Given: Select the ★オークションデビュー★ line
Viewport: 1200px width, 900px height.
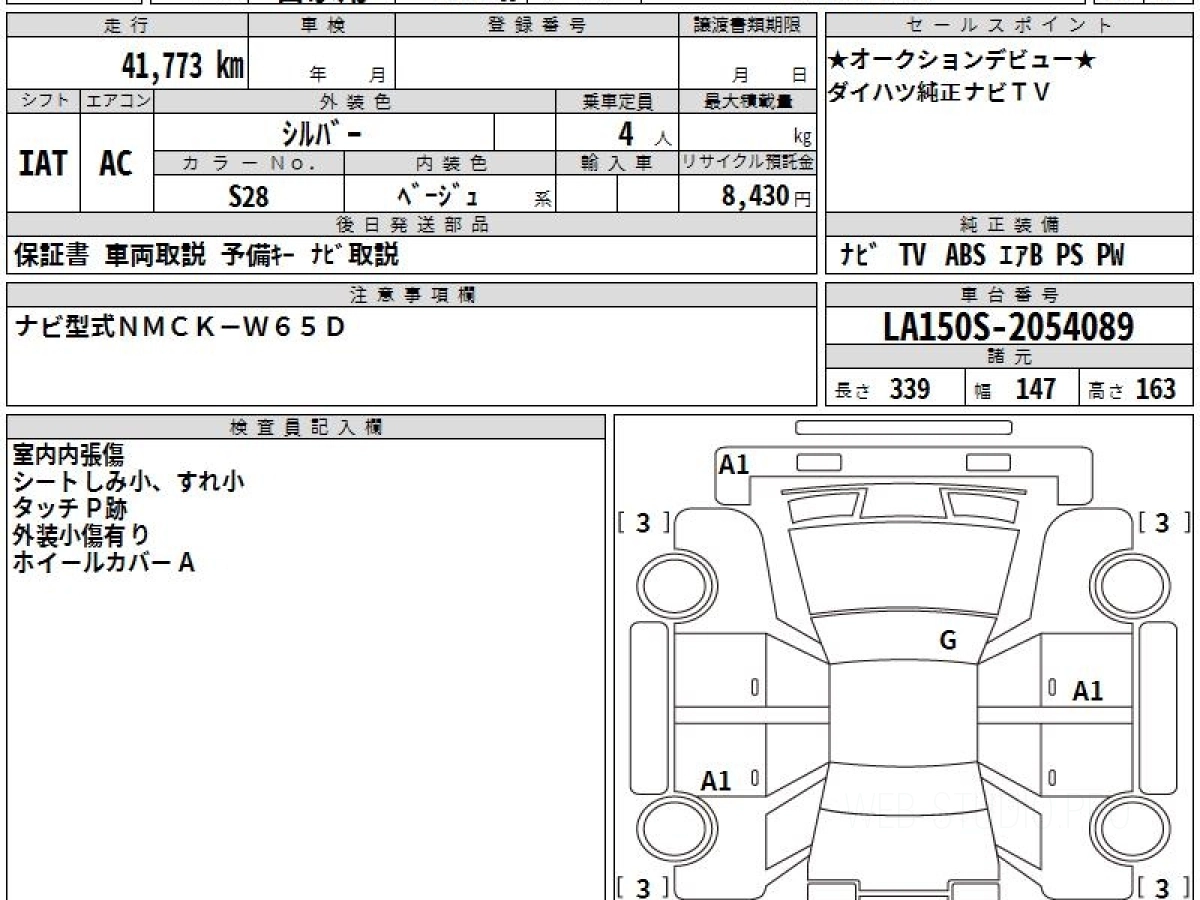Looking at the screenshot, I should pos(963,61).
